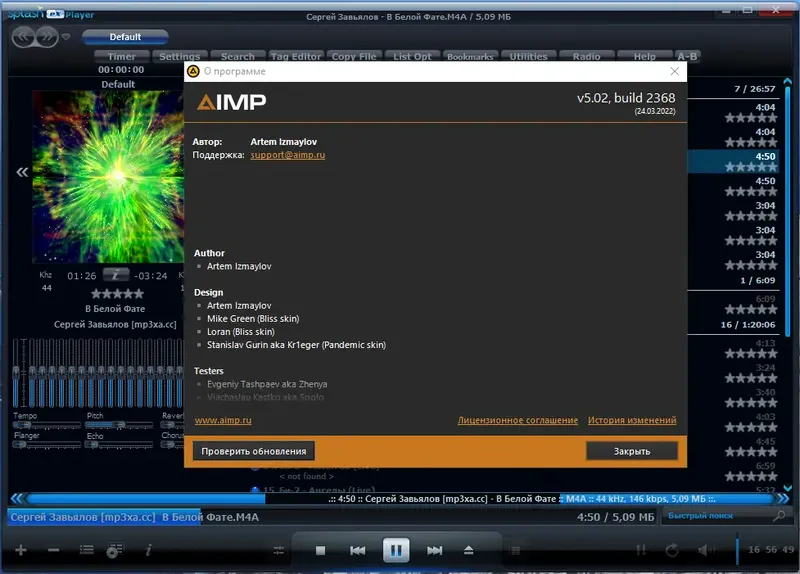The width and height of the screenshot is (800, 574).
Task: Open the equalizer sliders icon near stop button
Action: [279, 550]
